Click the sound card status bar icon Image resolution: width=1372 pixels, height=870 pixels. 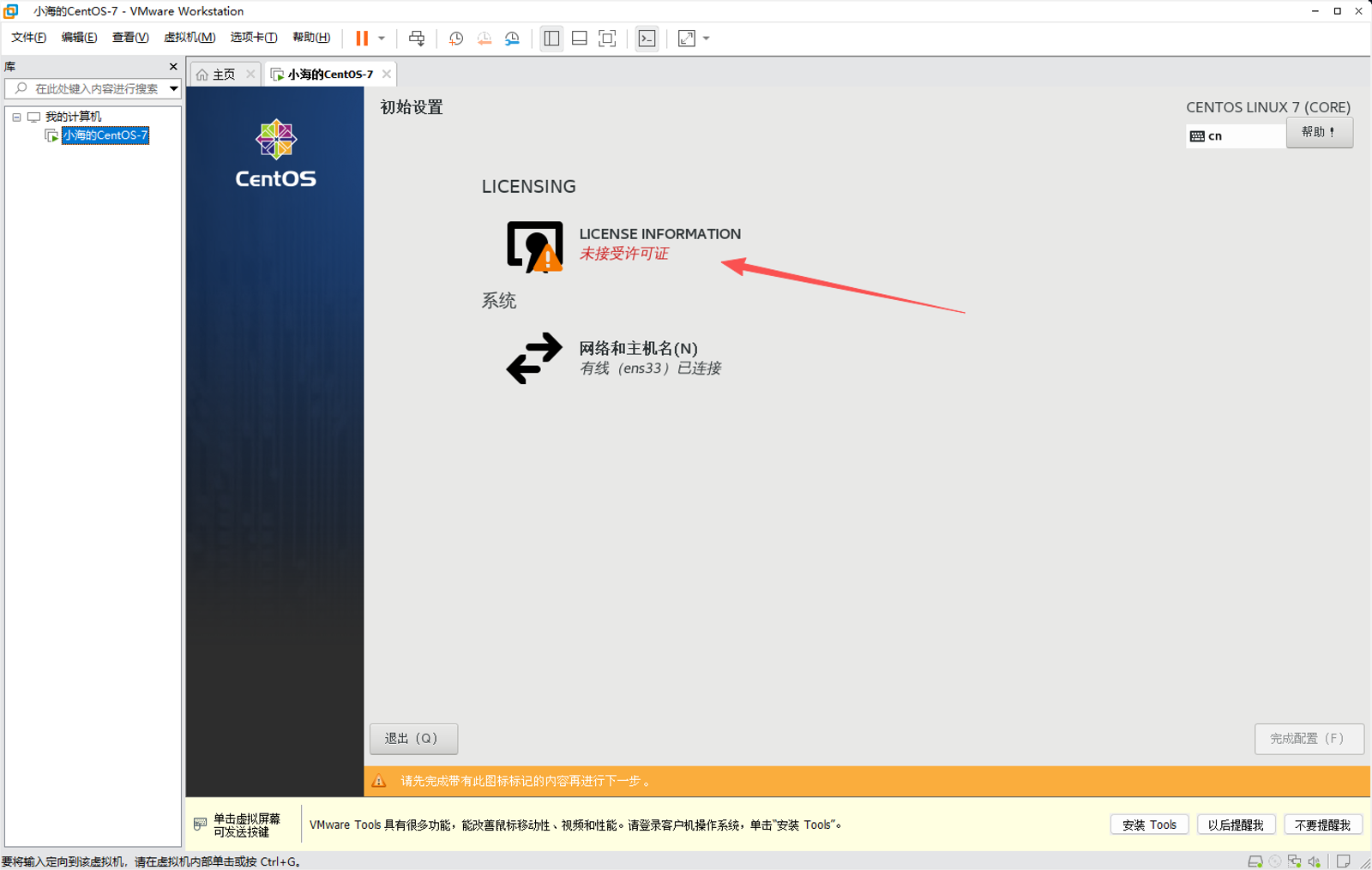click(1314, 861)
